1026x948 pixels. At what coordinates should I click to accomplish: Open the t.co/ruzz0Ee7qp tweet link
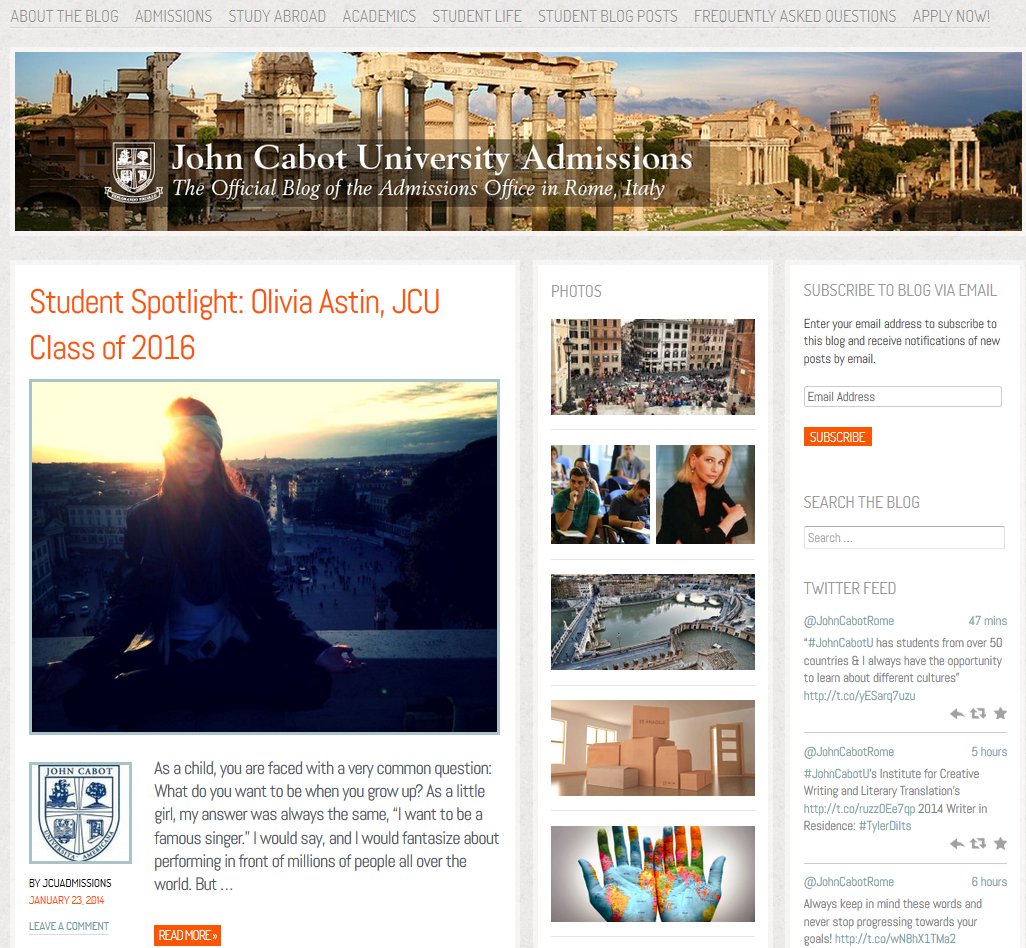pyautogui.click(x=859, y=809)
